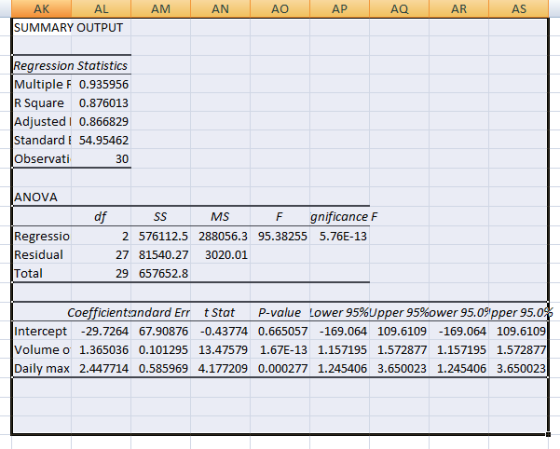Click the SS header cell
This screenshot has width=560, height=449.
pyautogui.click(x=161, y=216)
